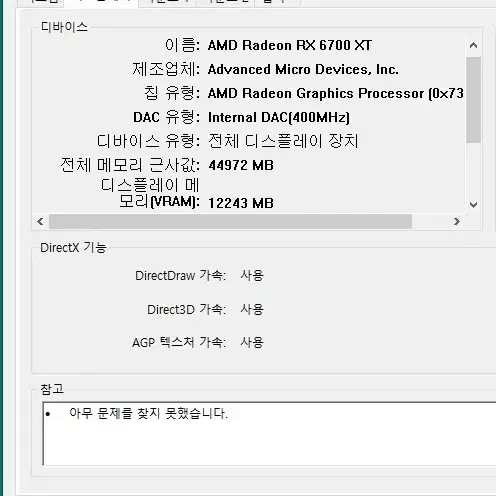Image resolution: width=496 pixels, height=496 pixels.
Task: Click the 디바이스 유형 label
Action: [148, 141]
